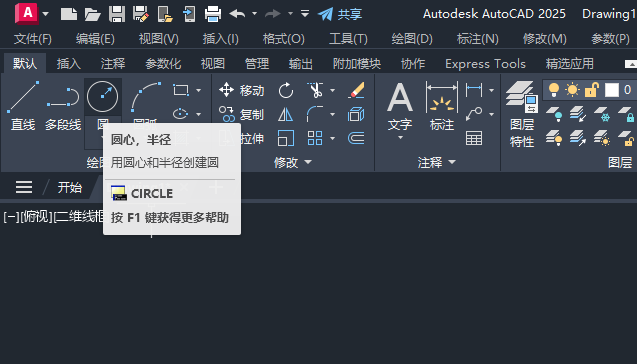Select the leader tool icon
Screen dimensions: 637x364
click(x=474, y=114)
